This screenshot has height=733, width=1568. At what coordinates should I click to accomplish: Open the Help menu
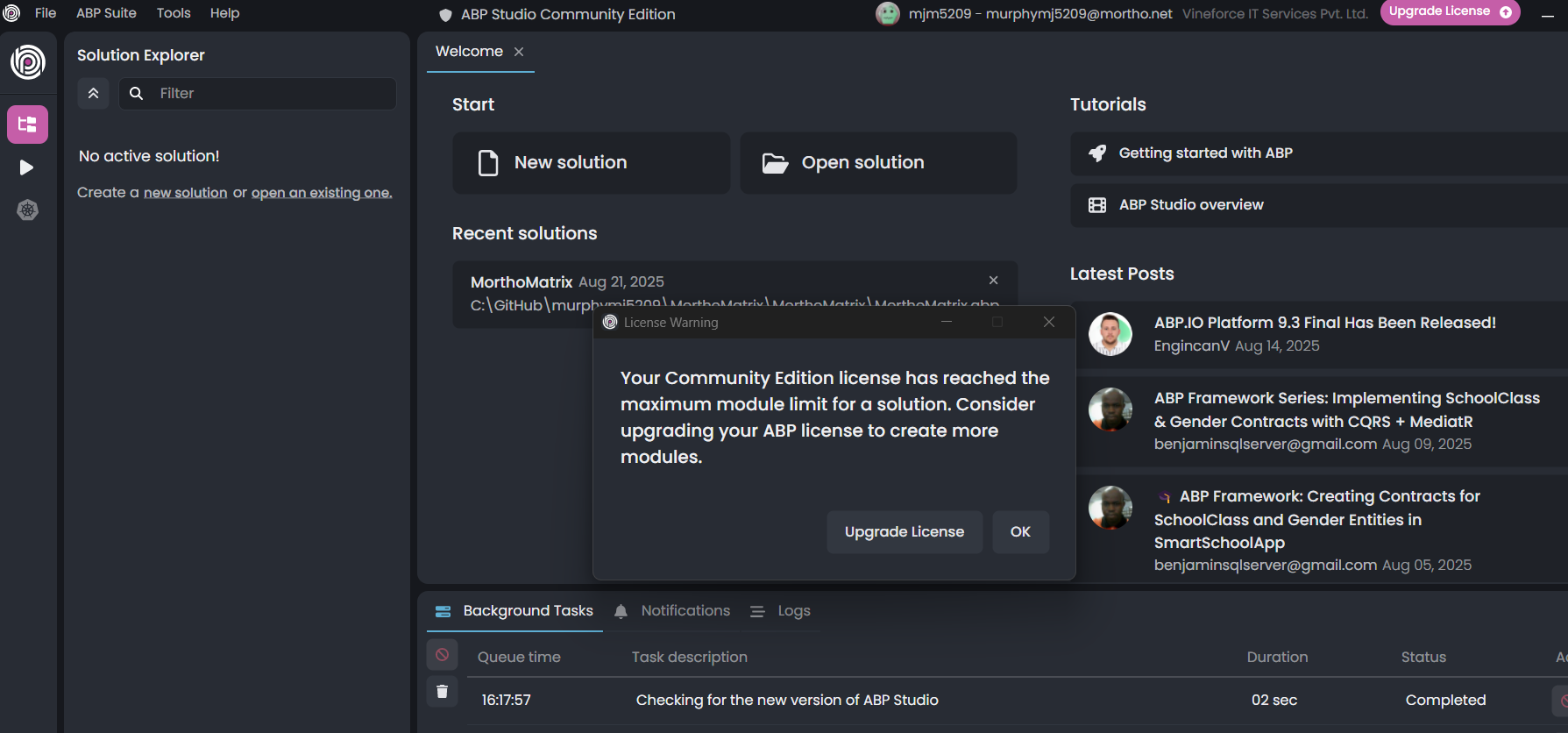point(224,13)
